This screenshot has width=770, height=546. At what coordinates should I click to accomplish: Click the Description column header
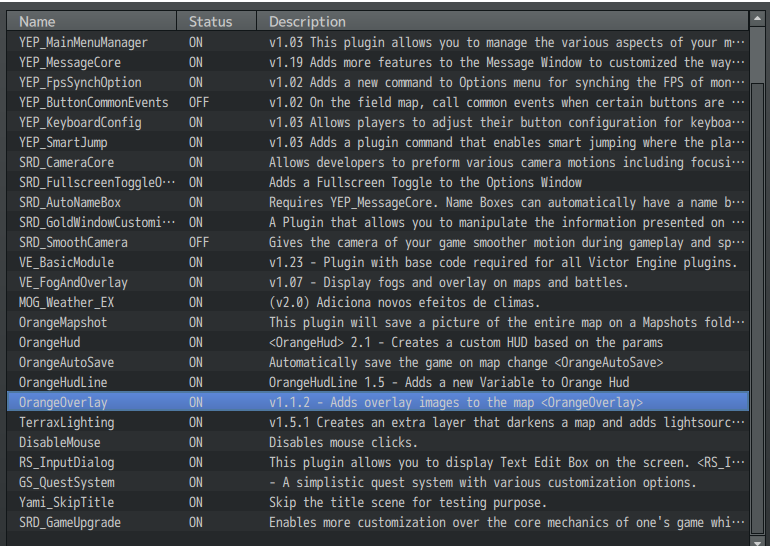502,21
